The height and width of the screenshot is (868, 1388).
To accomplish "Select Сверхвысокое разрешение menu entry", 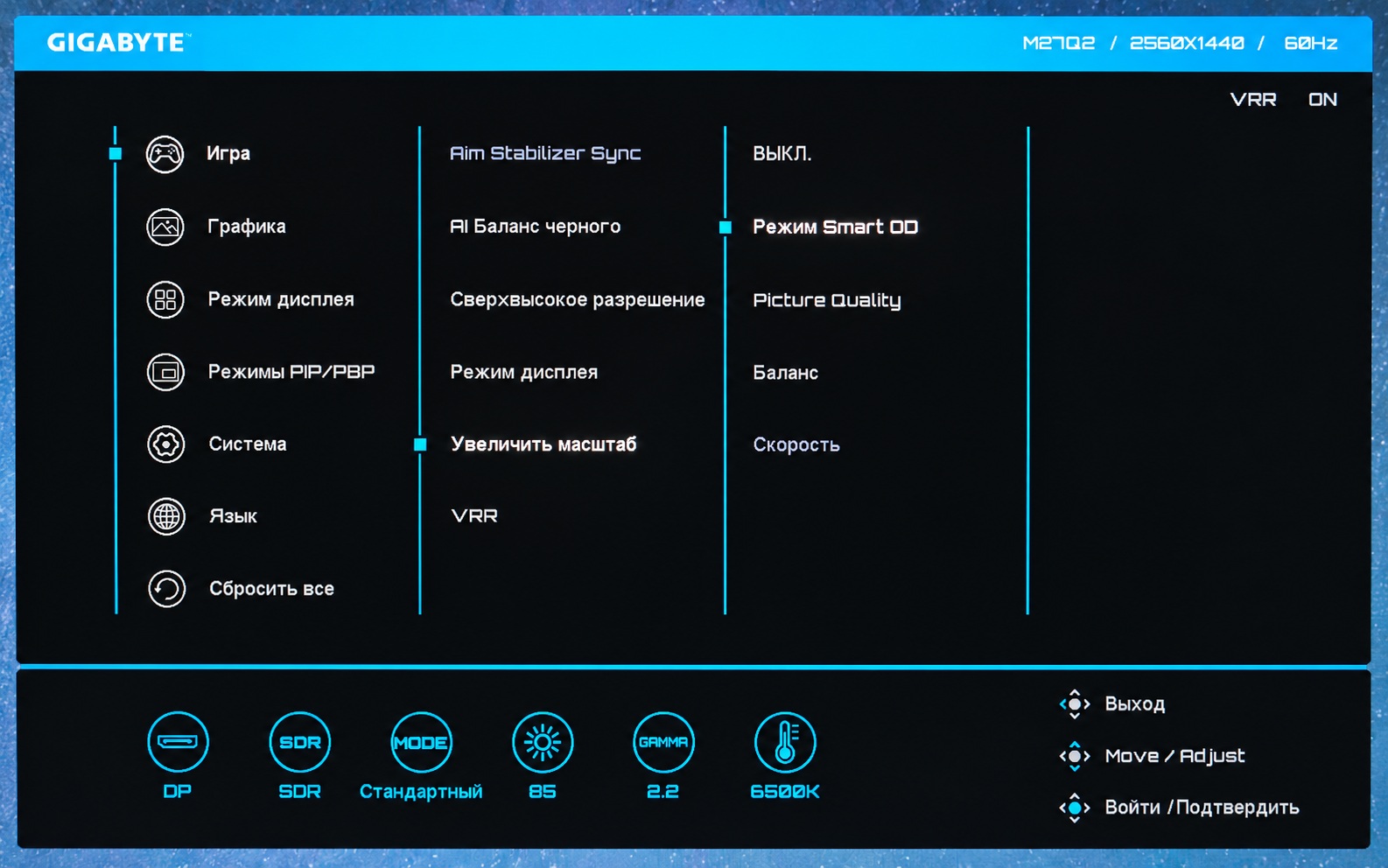I will [x=578, y=299].
